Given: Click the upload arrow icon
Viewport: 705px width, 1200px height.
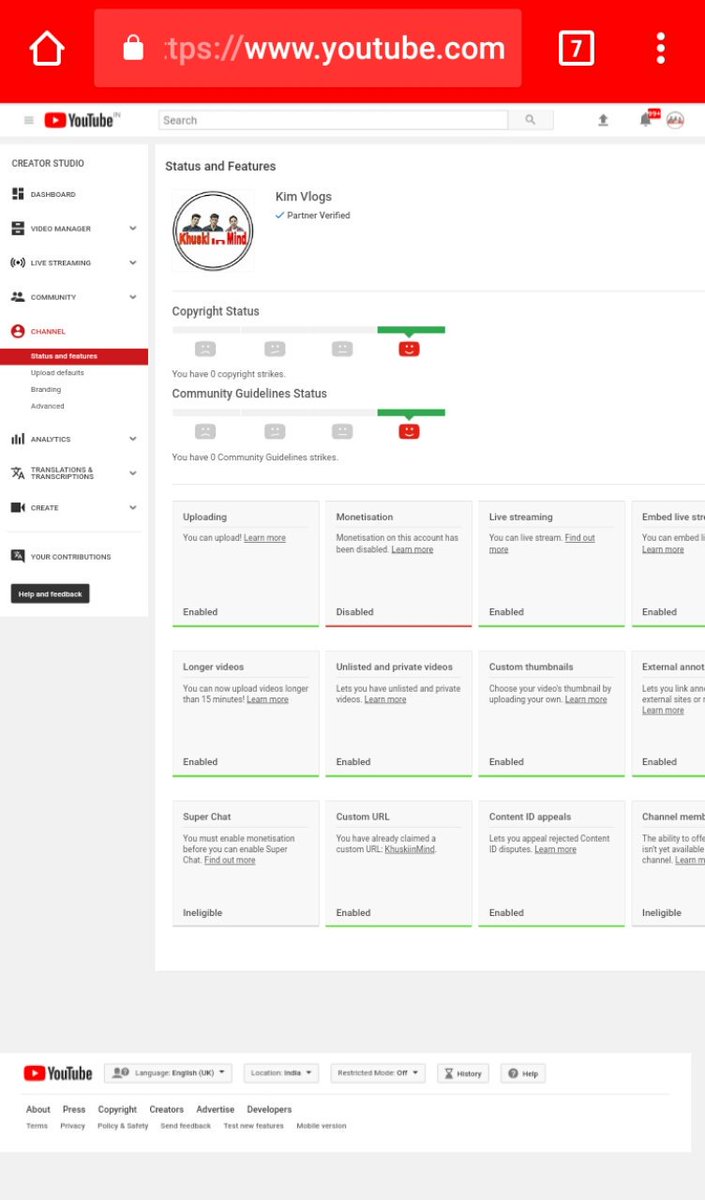Looking at the screenshot, I should click(x=603, y=120).
